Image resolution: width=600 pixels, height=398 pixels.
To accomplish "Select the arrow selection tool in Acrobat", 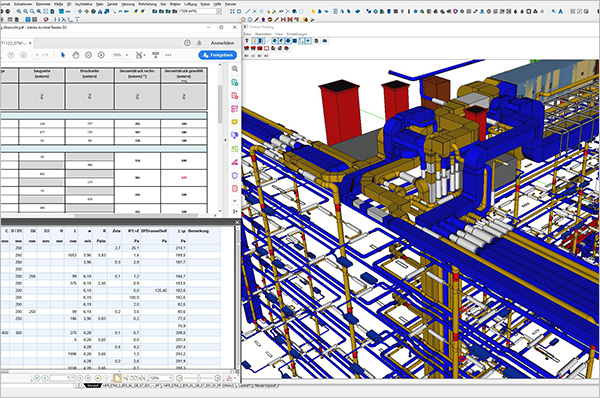I will coord(63,55).
